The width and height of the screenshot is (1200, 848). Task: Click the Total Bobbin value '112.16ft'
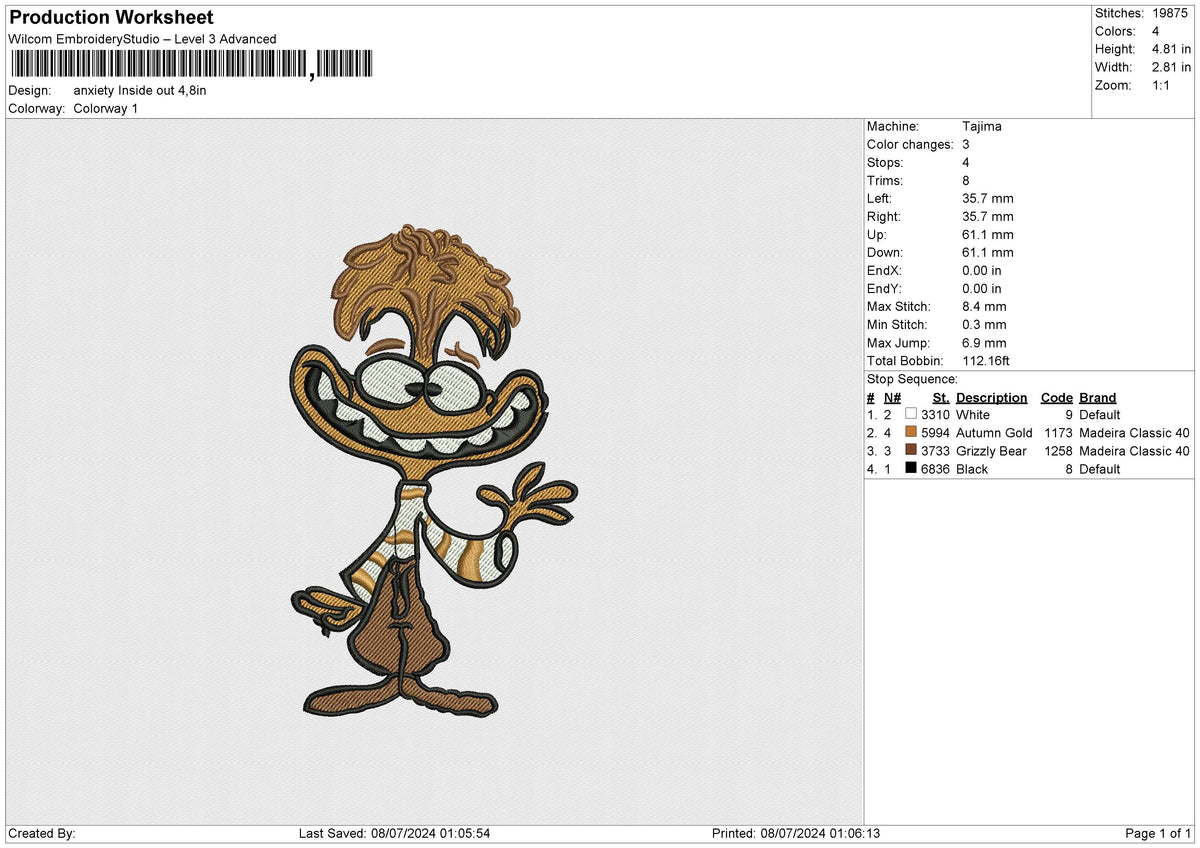tap(986, 360)
